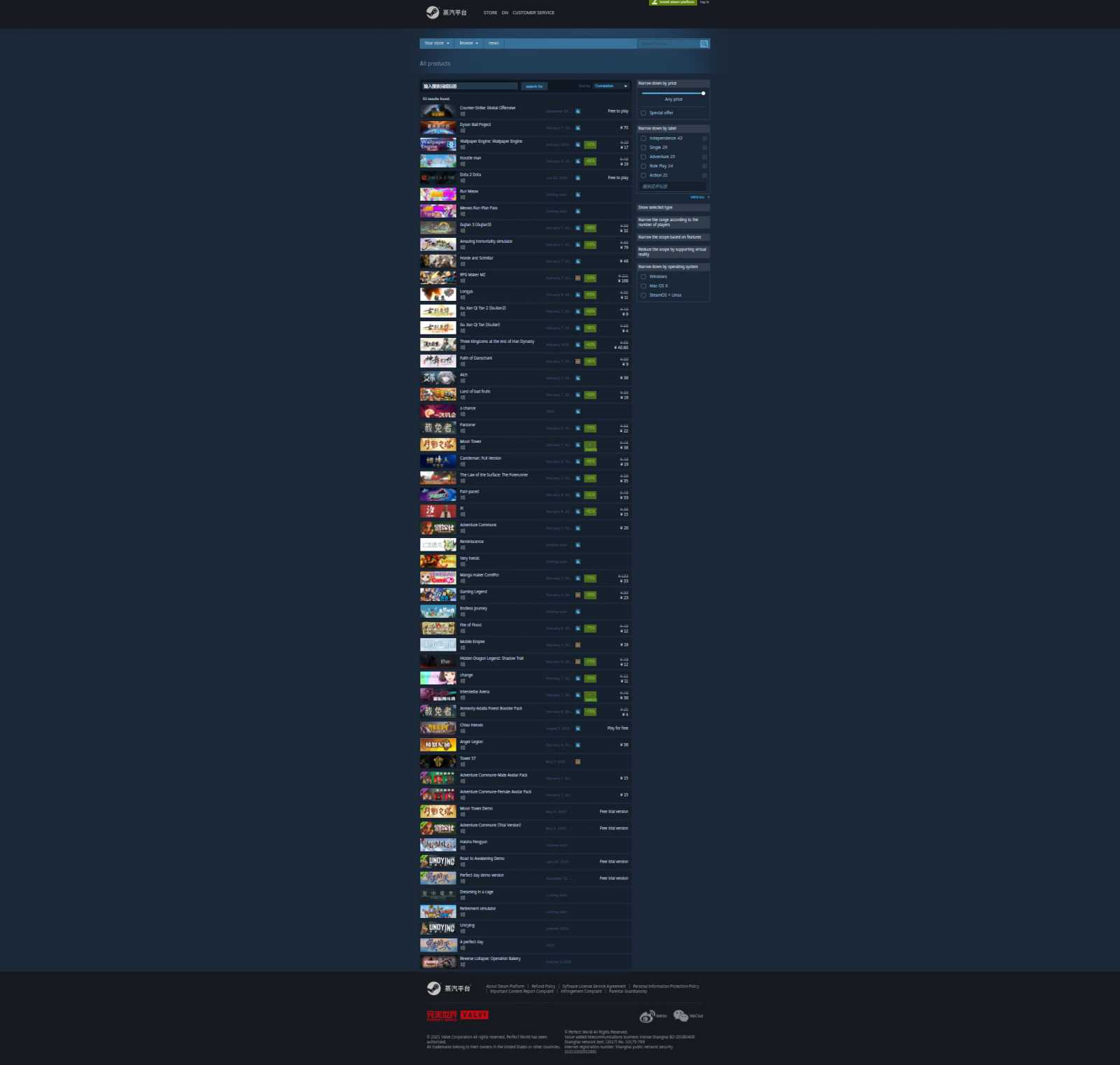Open the Sort by Correlation dropdown
Image resolution: width=1120 pixels, height=1065 pixels.
(608, 85)
